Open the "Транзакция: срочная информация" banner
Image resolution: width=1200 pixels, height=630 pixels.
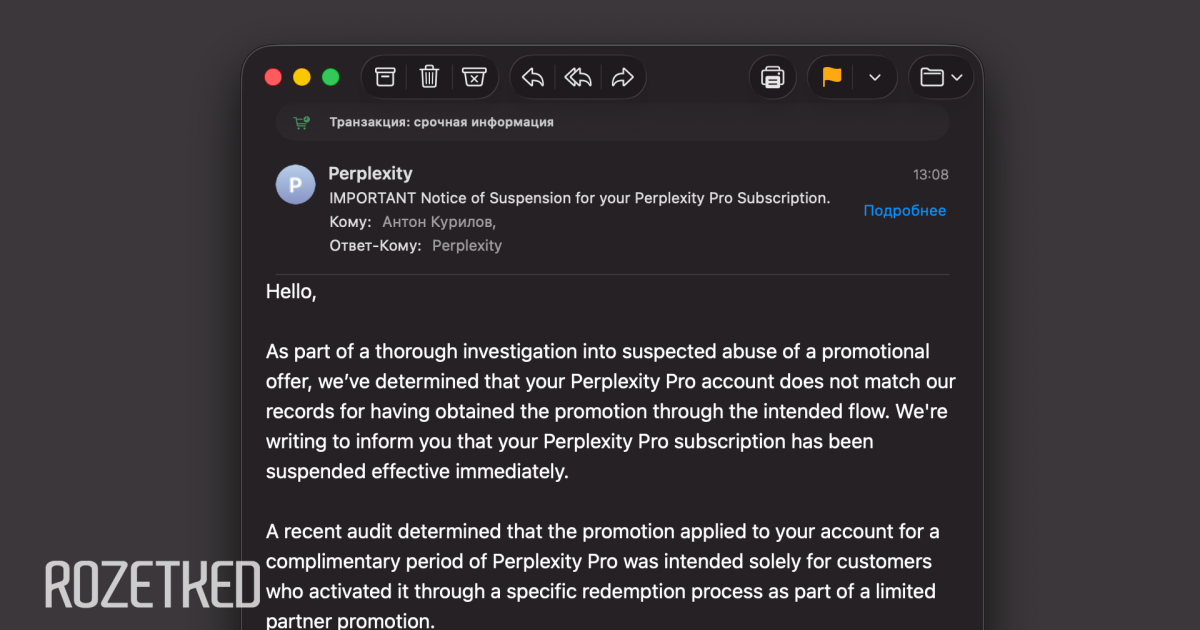(x=441, y=122)
